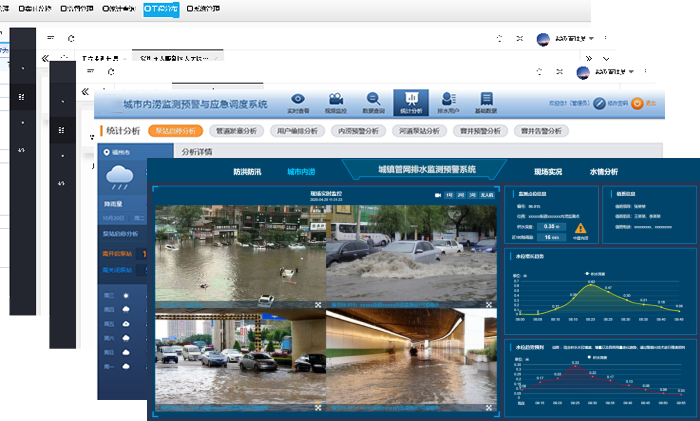Enlarge the top-left flood video feed
Viewport: 700px width, 421px height.
point(318,304)
